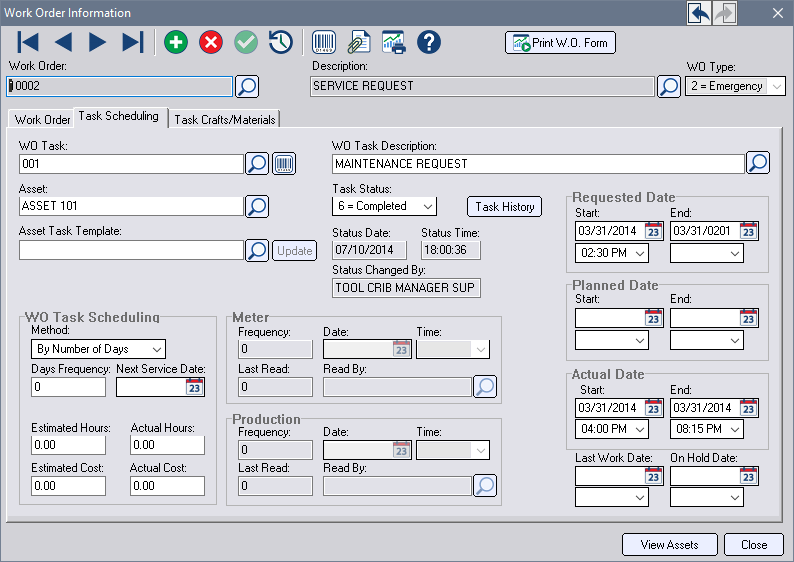The width and height of the screenshot is (794, 562).
Task: Go to the next record arrow
Action: [x=97, y=42]
